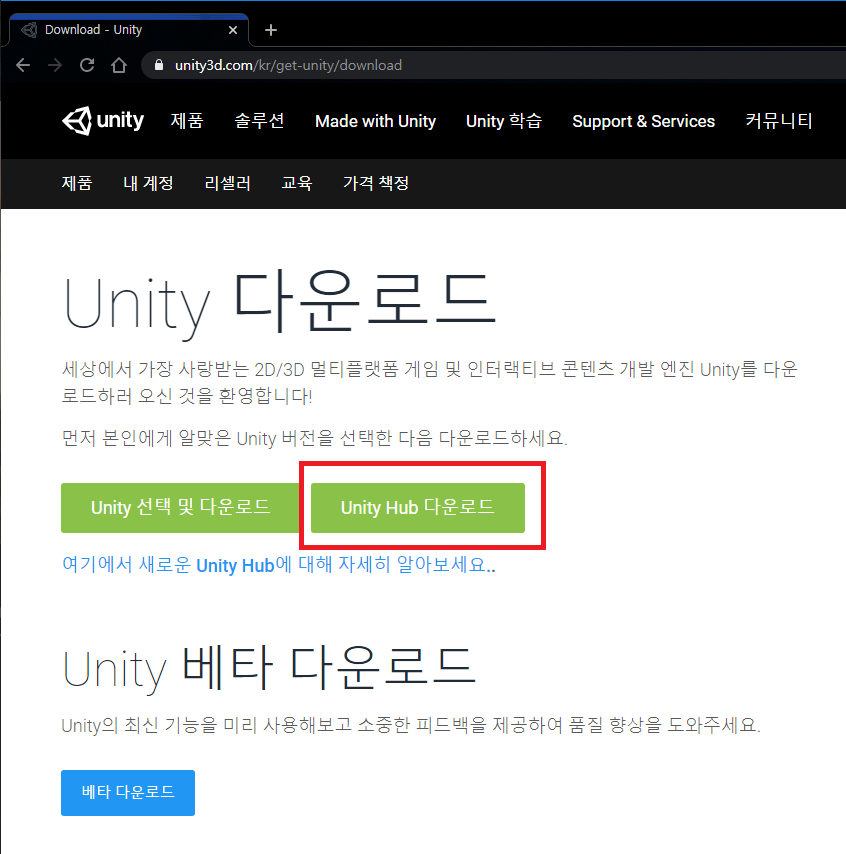Open the 커뮤니티 menu
846x854 pixels.
tap(779, 121)
